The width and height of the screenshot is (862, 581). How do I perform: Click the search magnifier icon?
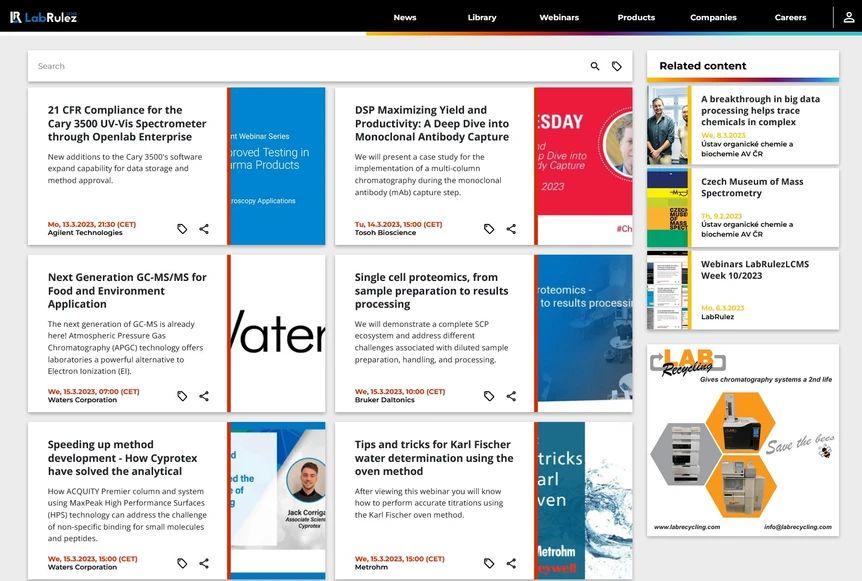pyautogui.click(x=595, y=66)
